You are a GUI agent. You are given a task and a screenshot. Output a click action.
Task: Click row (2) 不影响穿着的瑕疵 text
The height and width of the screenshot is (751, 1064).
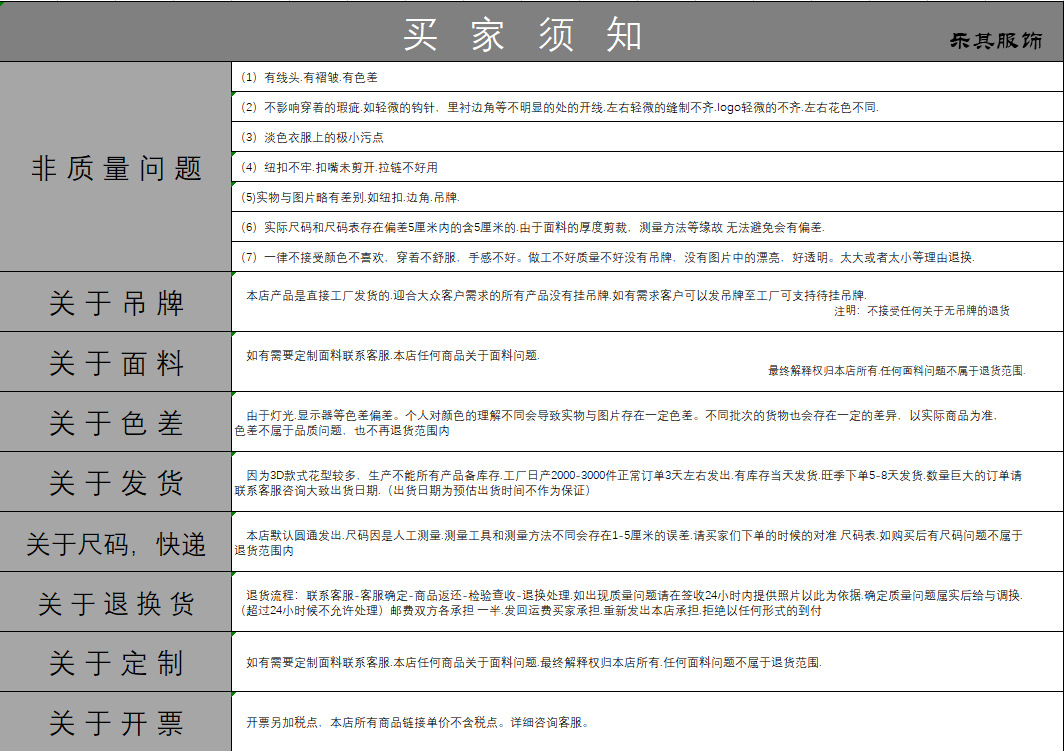(x=560, y=108)
